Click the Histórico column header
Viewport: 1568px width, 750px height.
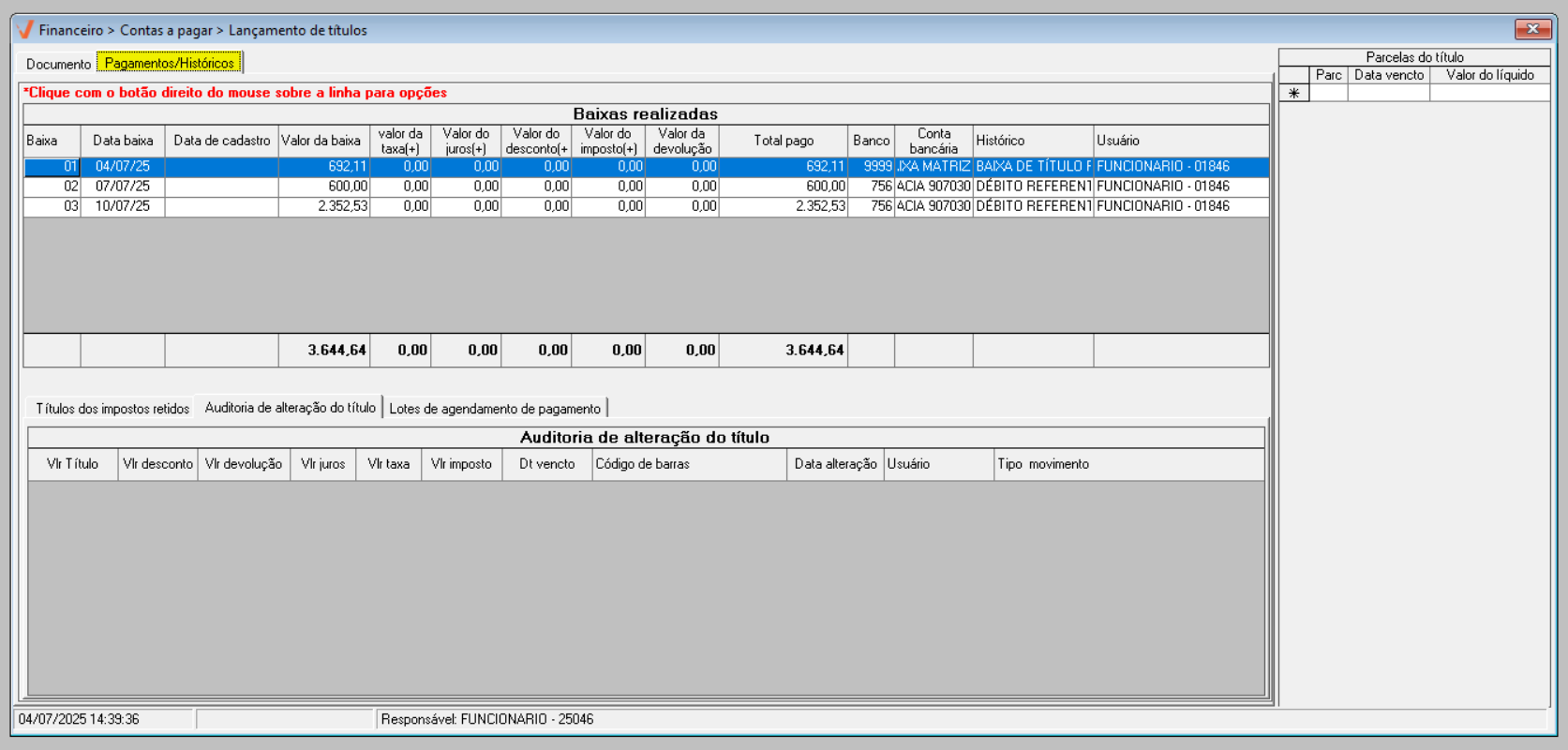pos(1032,141)
